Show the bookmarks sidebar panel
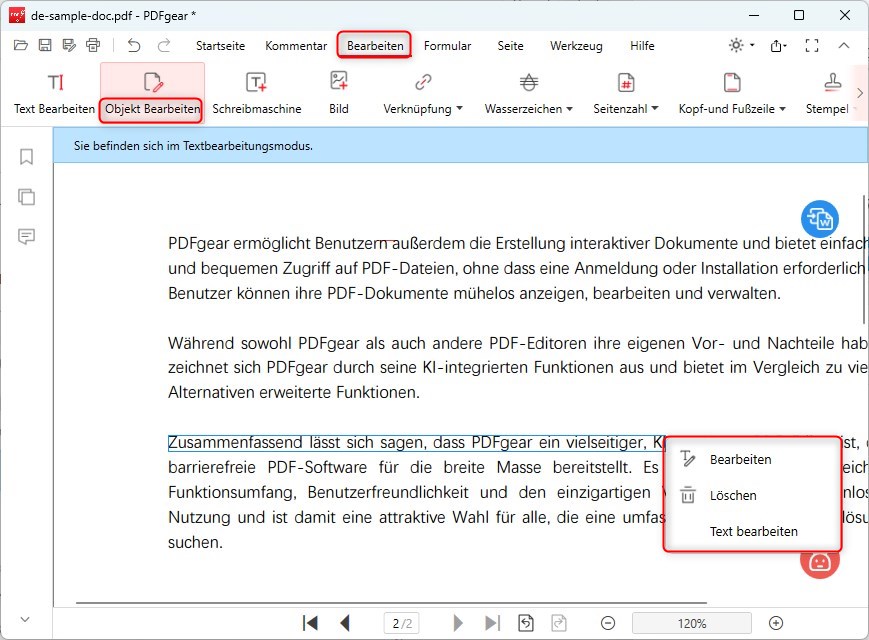The width and height of the screenshot is (869, 640). pos(26,157)
